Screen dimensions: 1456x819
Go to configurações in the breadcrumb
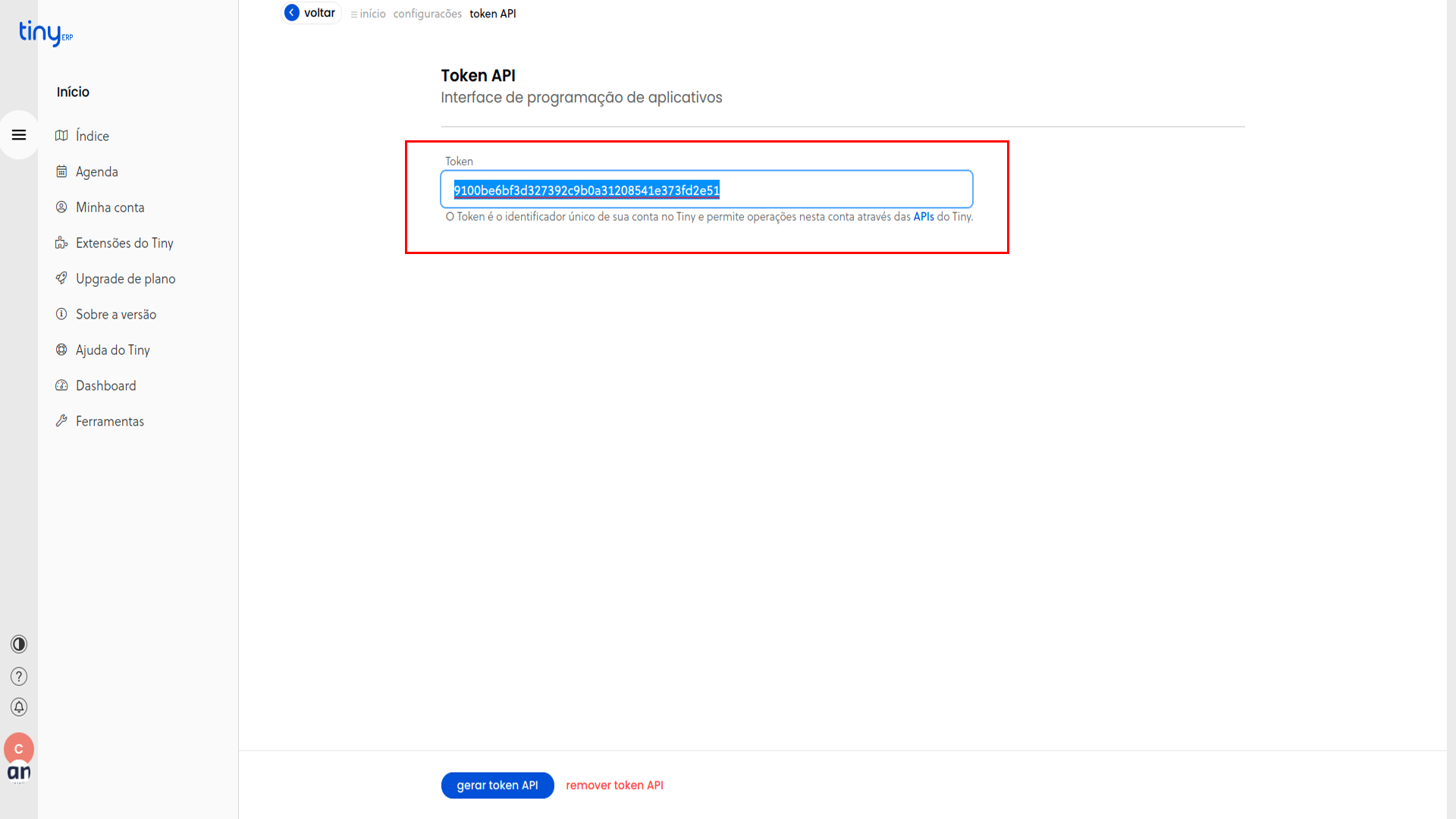(x=427, y=14)
